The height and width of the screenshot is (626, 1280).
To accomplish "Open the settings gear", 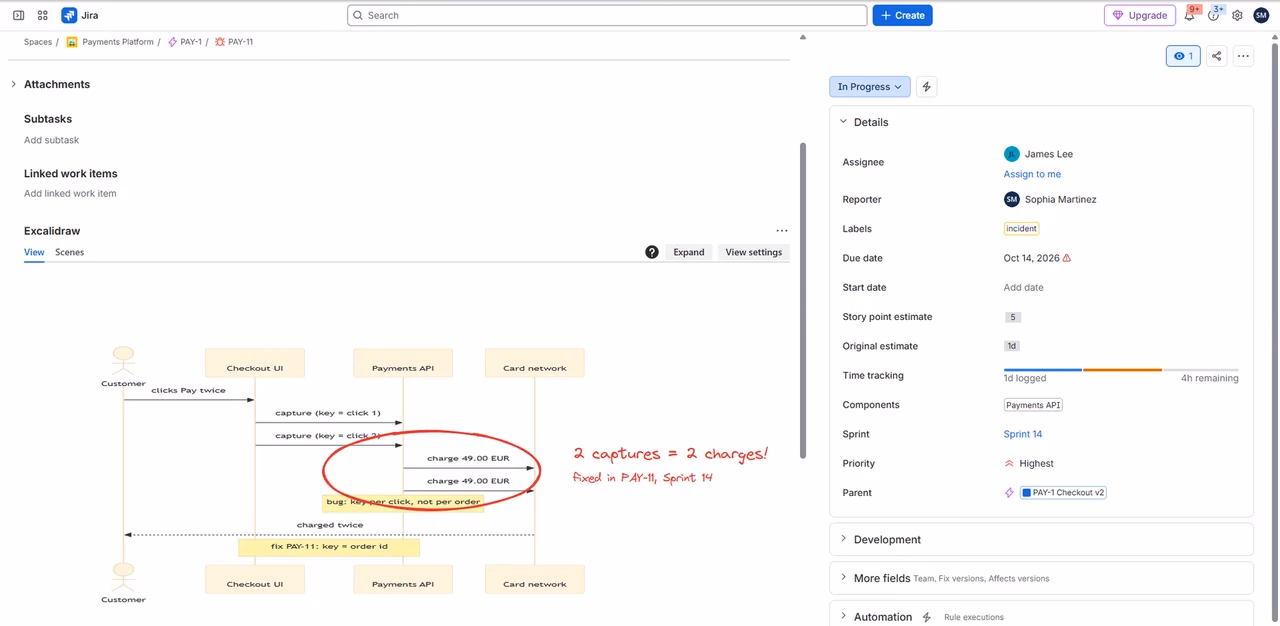I will [x=1237, y=15].
